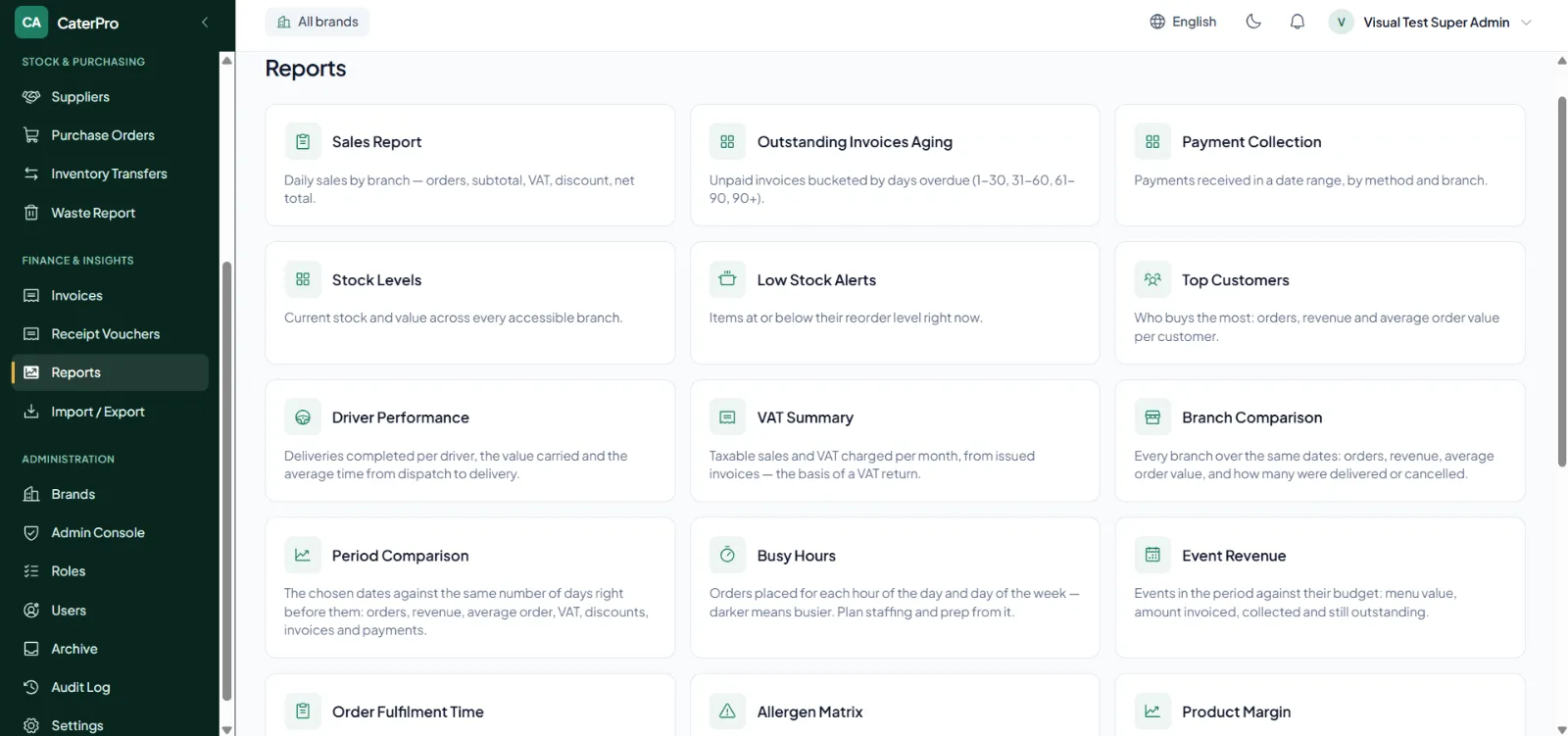The width and height of the screenshot is (1568, 736).
Task: Click the Event Revenue calendar icon
Action: [x=1152, y=555]
